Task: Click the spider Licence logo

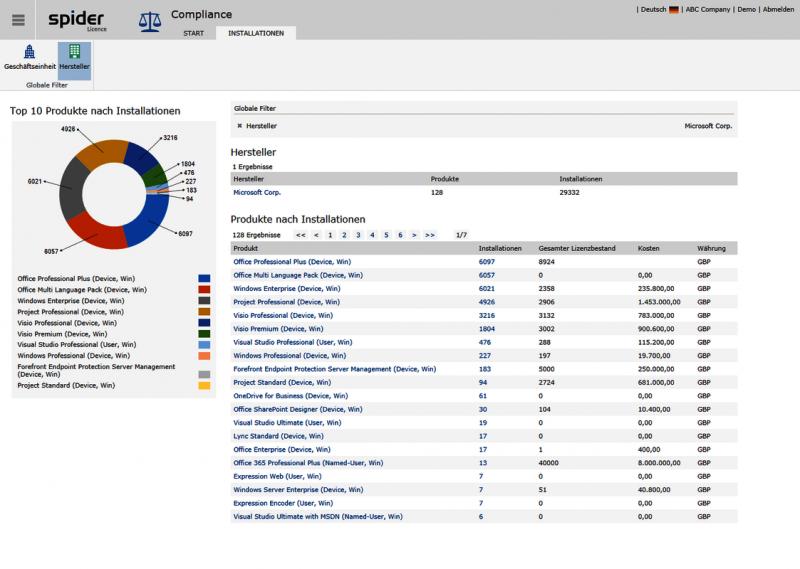Action: coord(77,21)
